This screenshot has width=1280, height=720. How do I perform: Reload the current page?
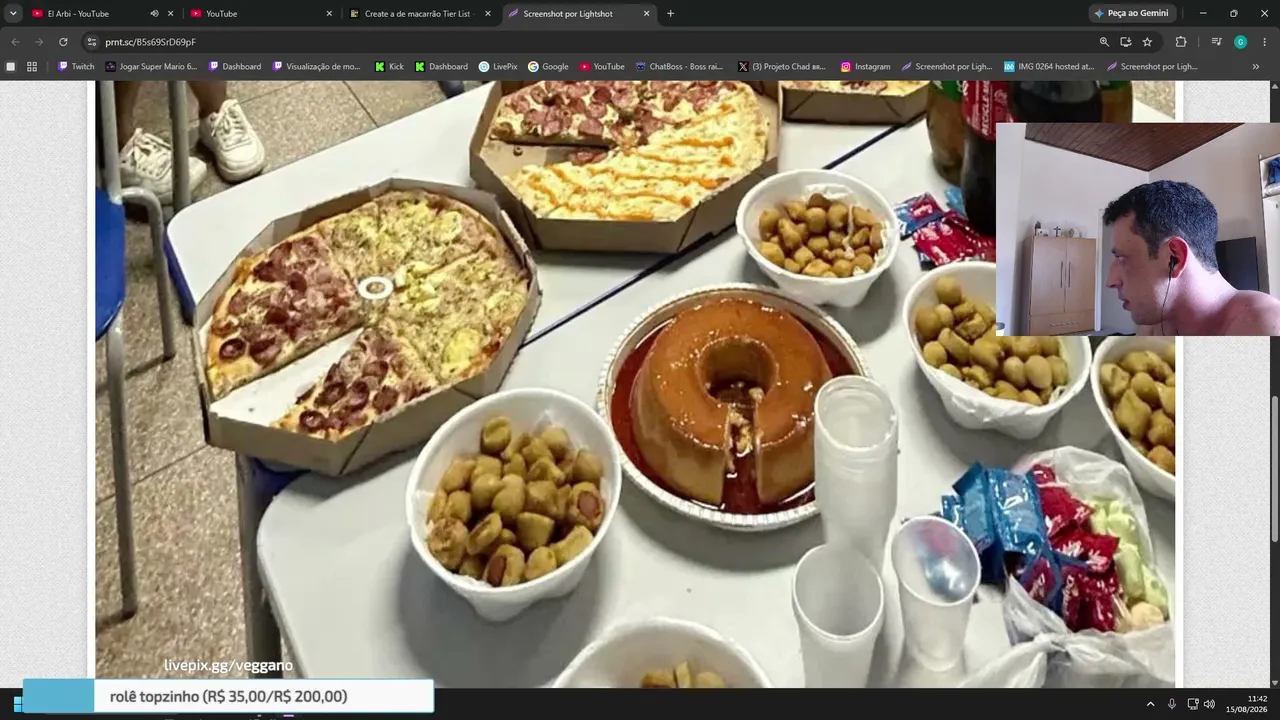[63, 42]
